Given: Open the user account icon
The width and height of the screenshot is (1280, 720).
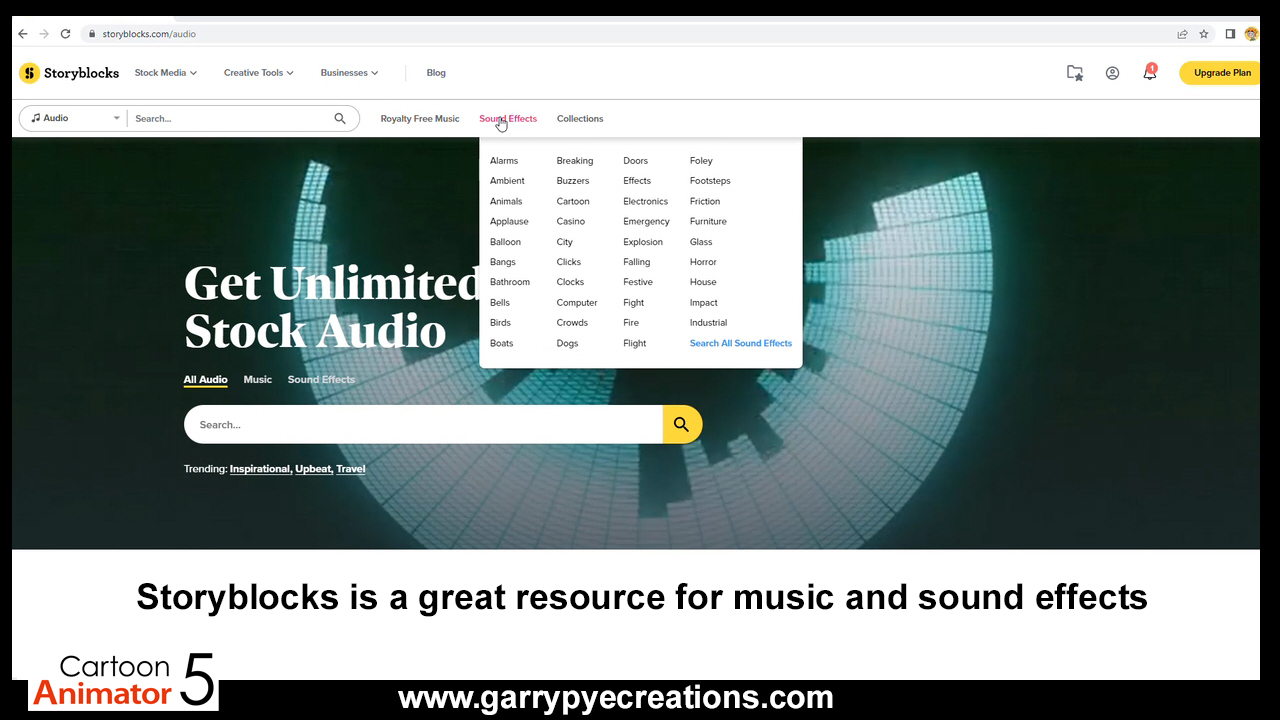Looking at the screenshot, I should click(1112, 73).
